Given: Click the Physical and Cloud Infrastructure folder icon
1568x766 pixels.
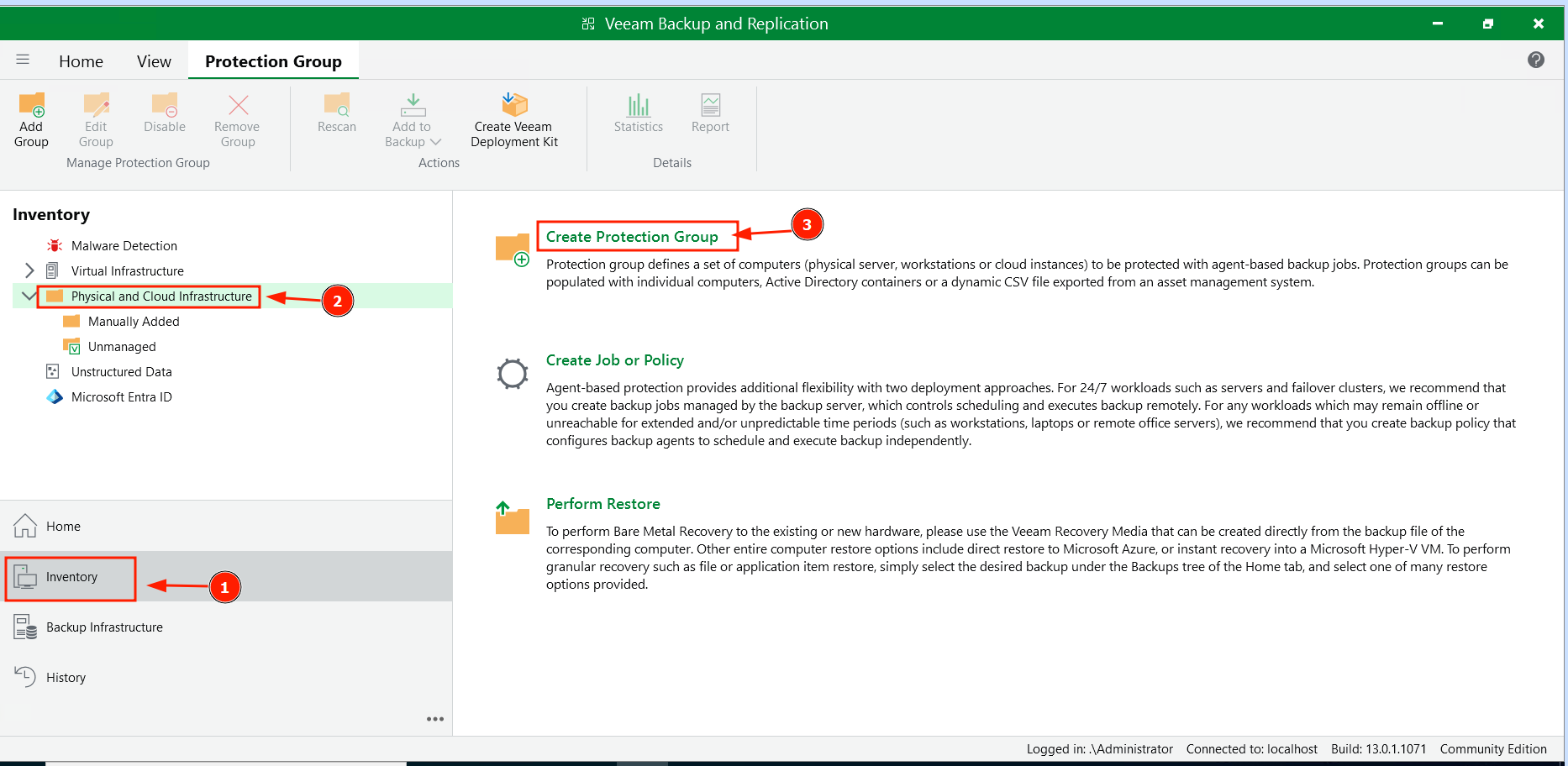Looking at the screenshot, I should pyautogui.click(x=55, y=296).
